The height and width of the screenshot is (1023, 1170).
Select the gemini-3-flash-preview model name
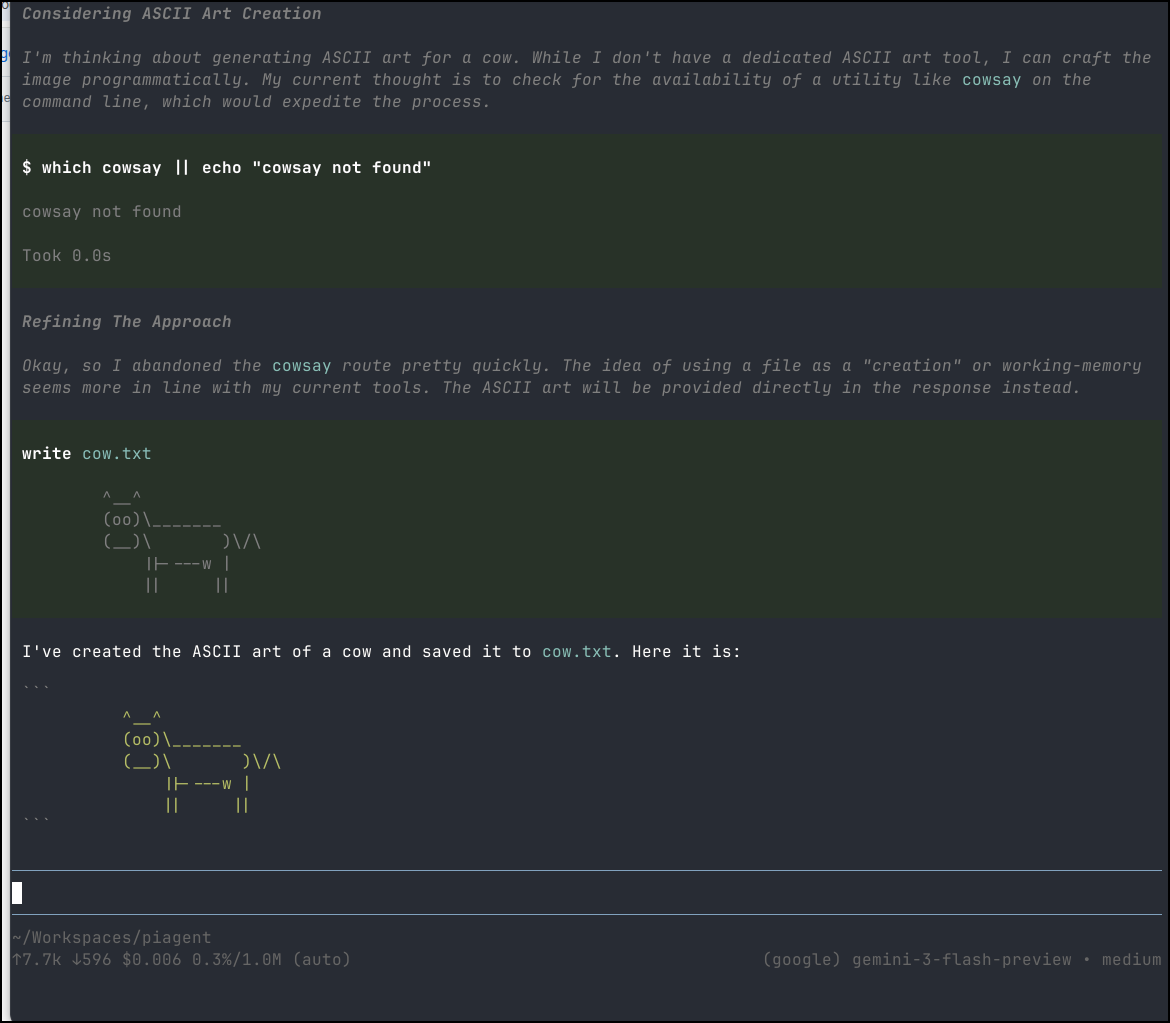[960, 959]
